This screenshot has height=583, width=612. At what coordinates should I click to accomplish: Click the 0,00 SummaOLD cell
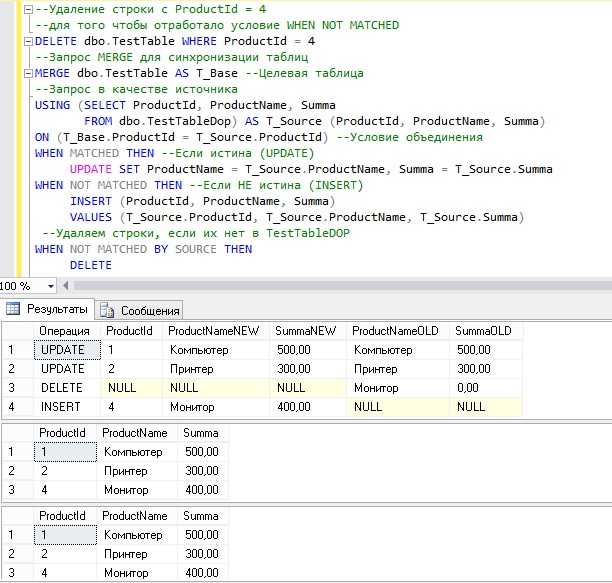(x=486, y=388)
